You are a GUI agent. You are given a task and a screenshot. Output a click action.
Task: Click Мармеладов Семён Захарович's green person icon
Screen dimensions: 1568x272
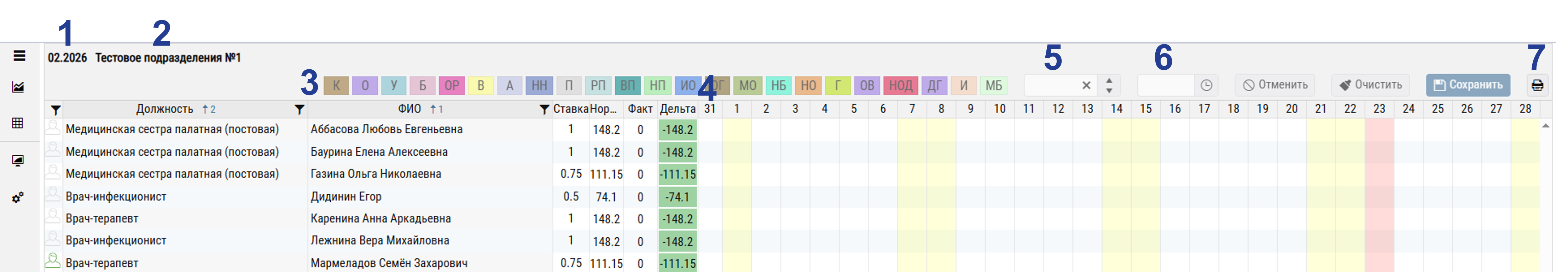(53, 262)
